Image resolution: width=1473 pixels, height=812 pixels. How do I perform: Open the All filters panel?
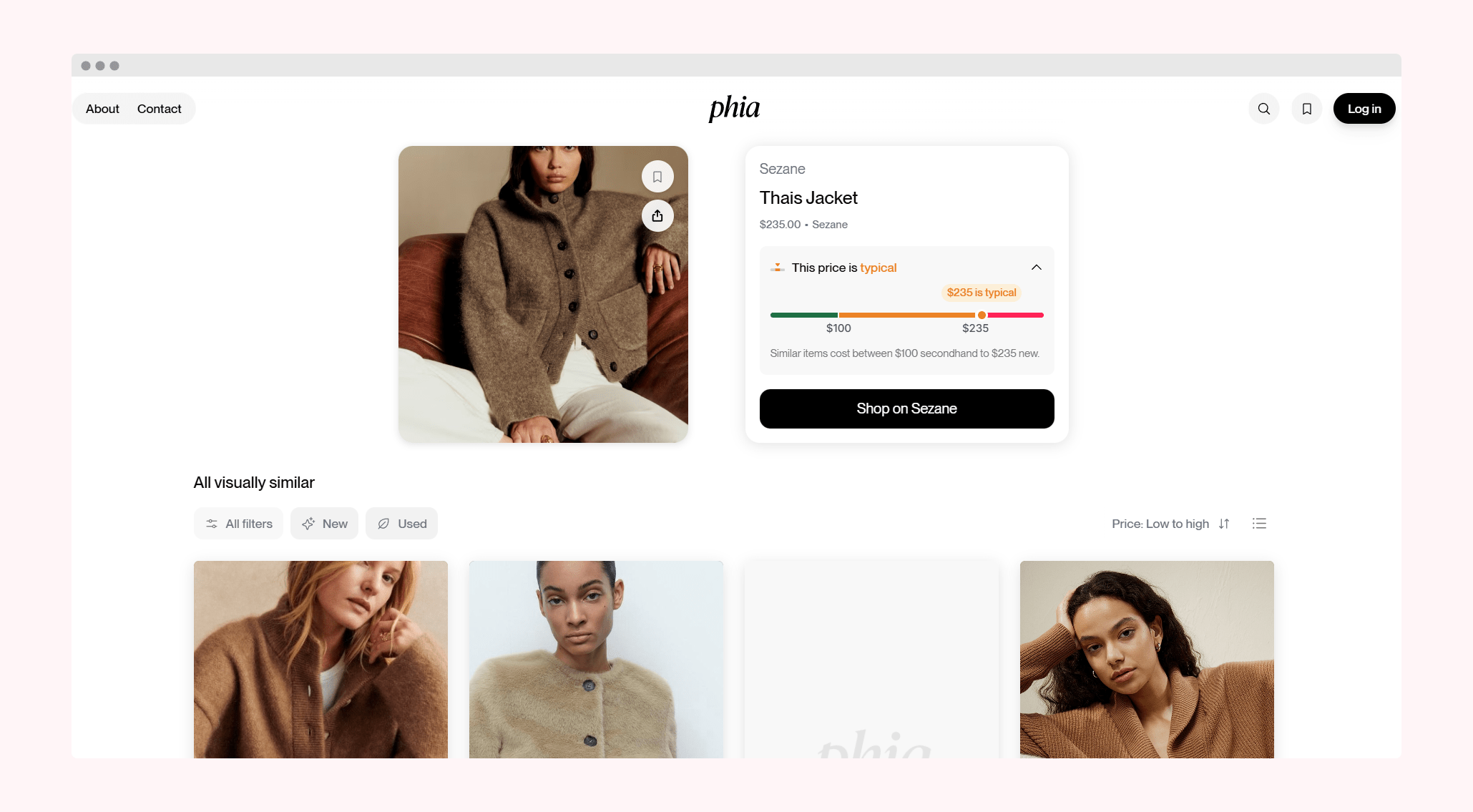coord(238,524)
